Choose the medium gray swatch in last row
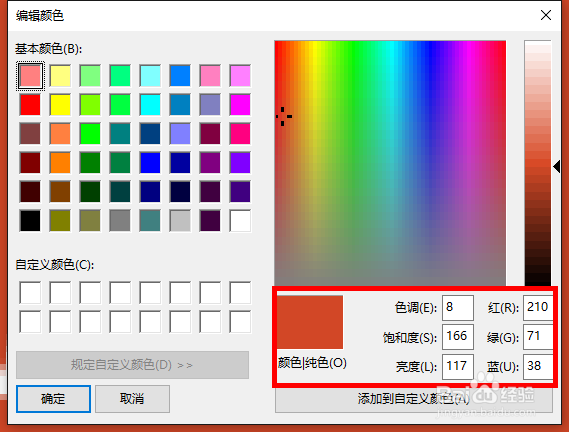This screenshot has width=569, height=432. 120,221
